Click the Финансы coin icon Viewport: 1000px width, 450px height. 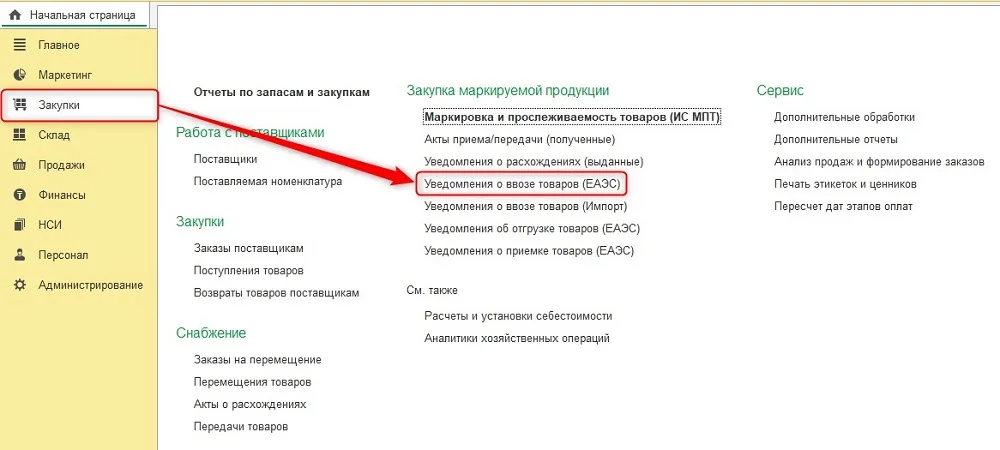click(x=20, y=195)
